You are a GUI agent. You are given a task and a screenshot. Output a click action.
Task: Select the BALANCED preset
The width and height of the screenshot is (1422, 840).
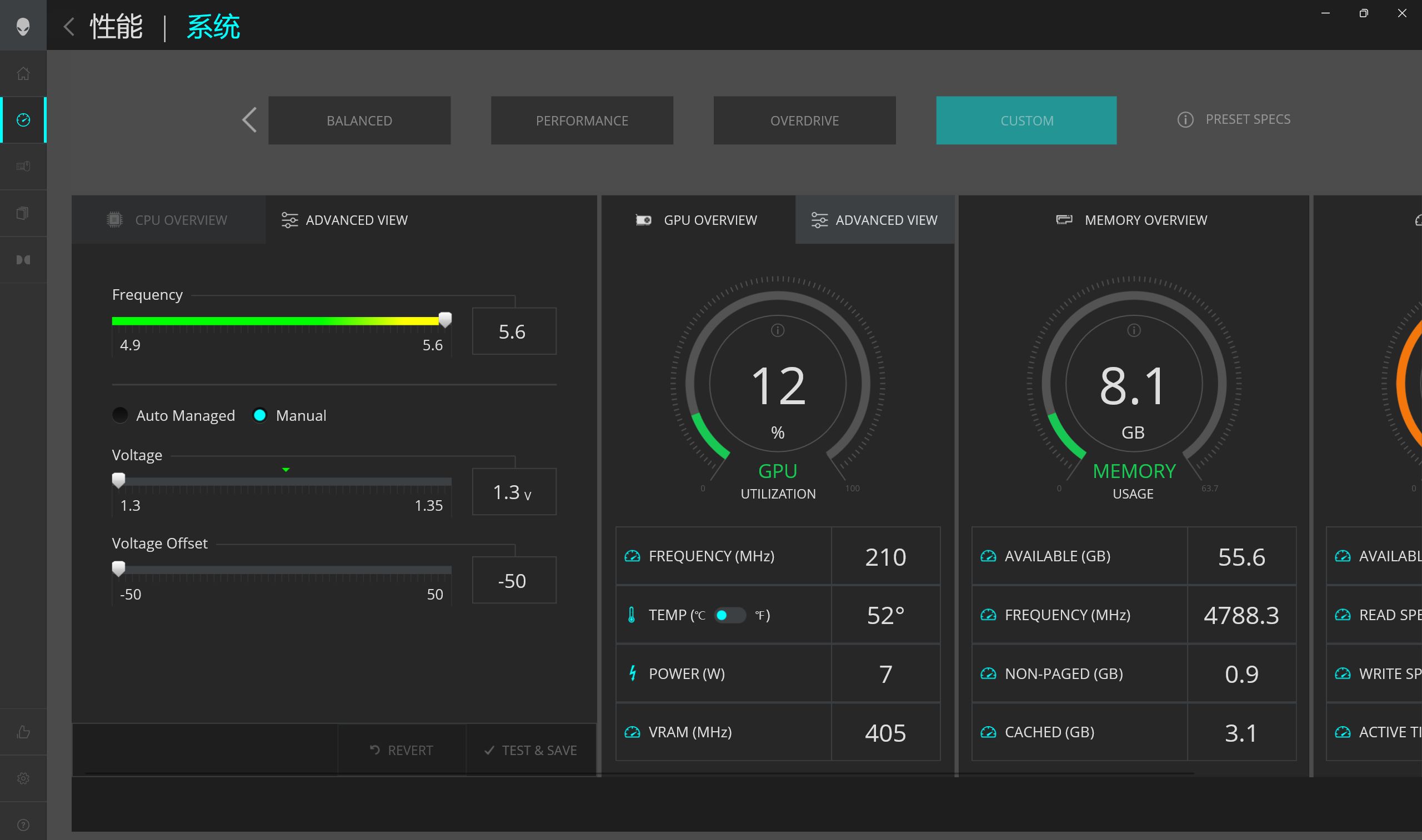[x=359, y=120]
